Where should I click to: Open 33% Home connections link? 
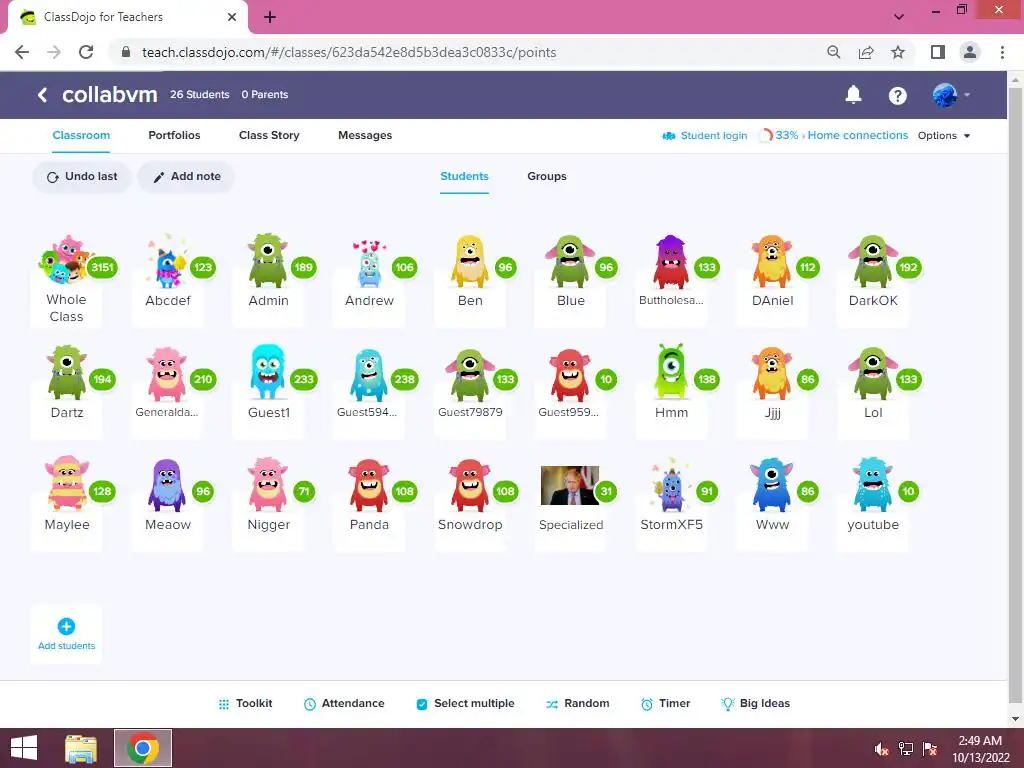pos(833,135)
